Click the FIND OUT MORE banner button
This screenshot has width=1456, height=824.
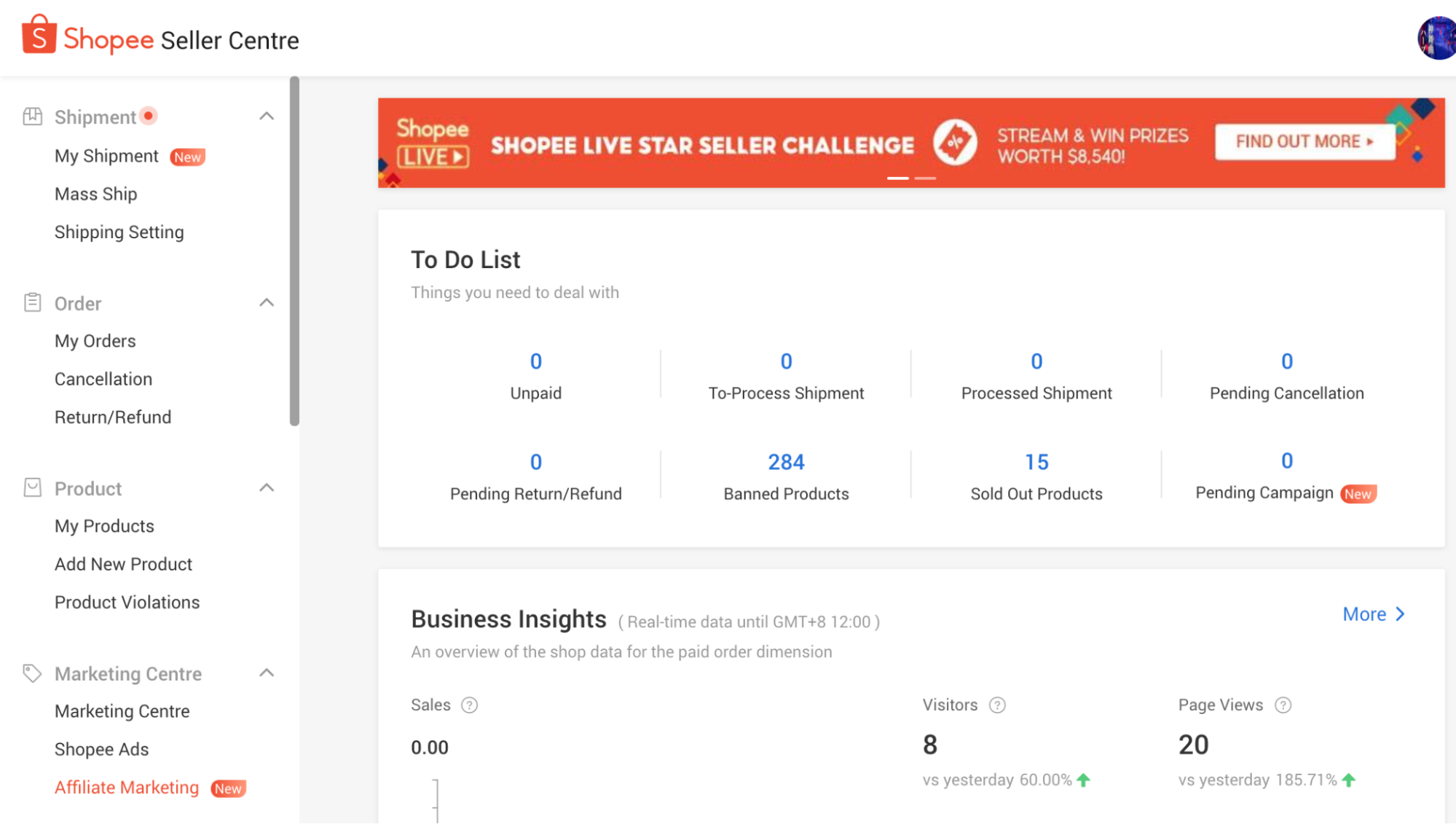point(1303,141)
